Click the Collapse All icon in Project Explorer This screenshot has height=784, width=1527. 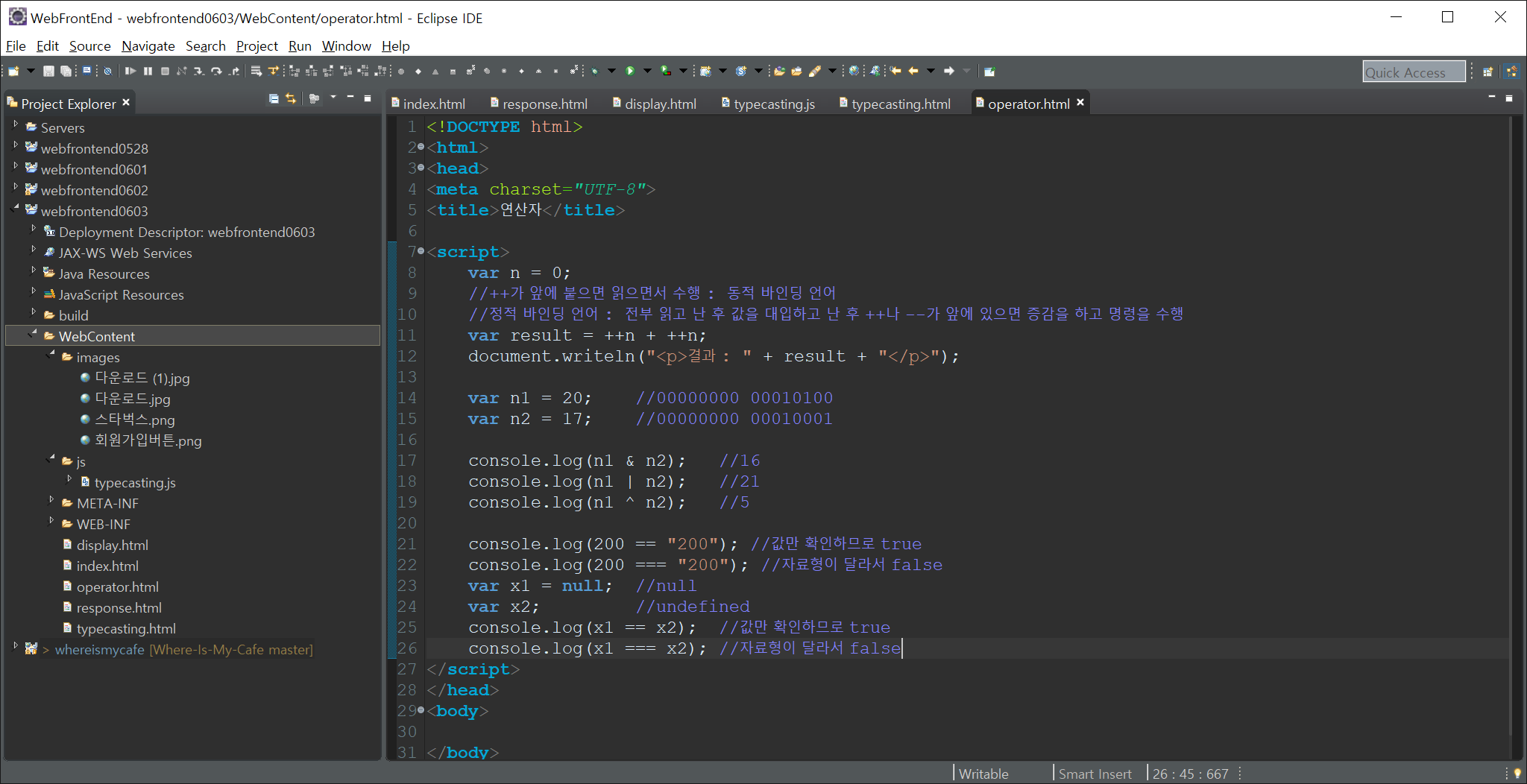pos(274,98)
